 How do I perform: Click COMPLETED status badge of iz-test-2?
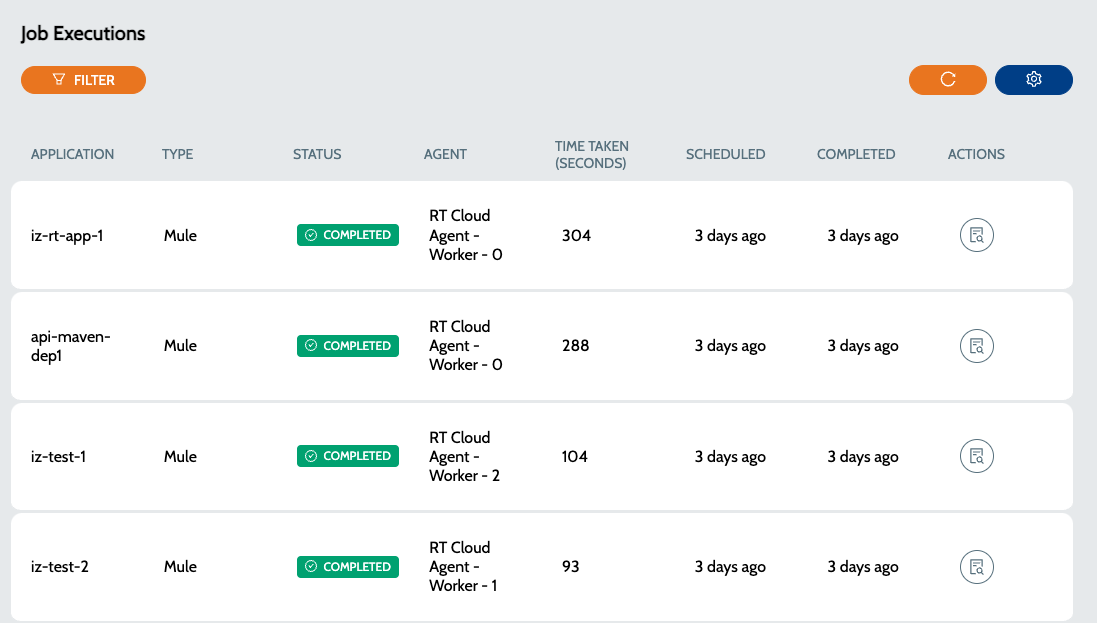[348, 566]
